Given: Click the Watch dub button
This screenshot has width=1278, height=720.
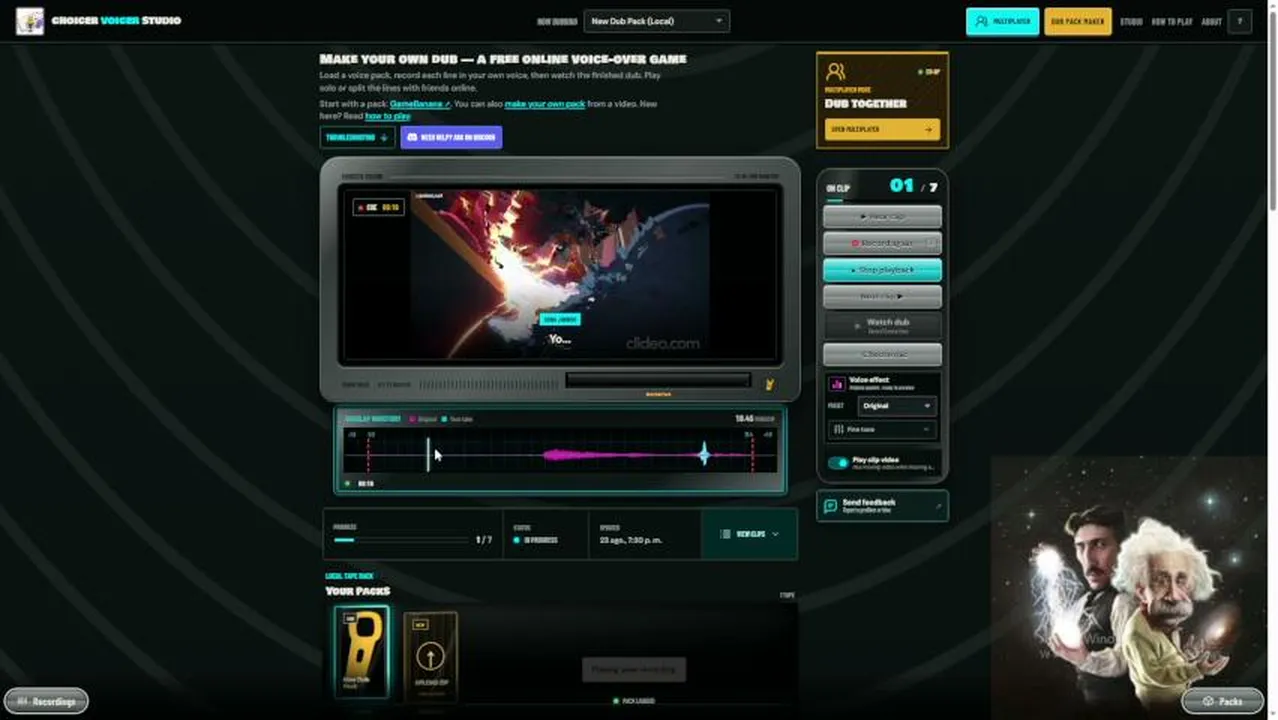Looking at the screenshot, I should click(x=882, y=325).
